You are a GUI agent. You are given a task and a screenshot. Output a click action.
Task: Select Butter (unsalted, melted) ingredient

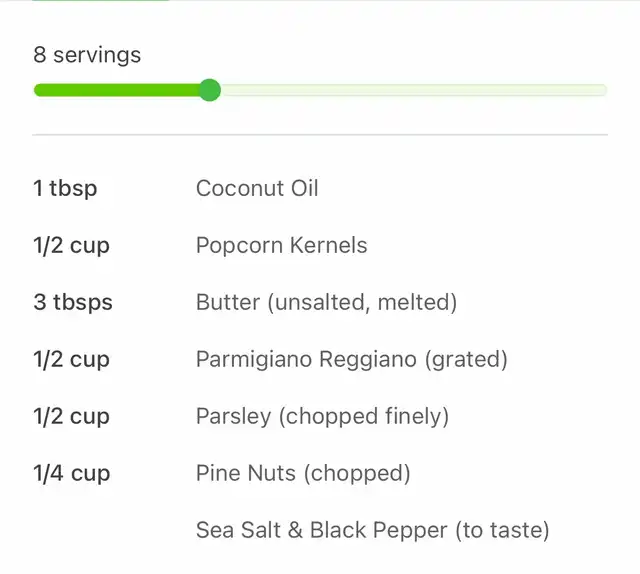point(326,303)
